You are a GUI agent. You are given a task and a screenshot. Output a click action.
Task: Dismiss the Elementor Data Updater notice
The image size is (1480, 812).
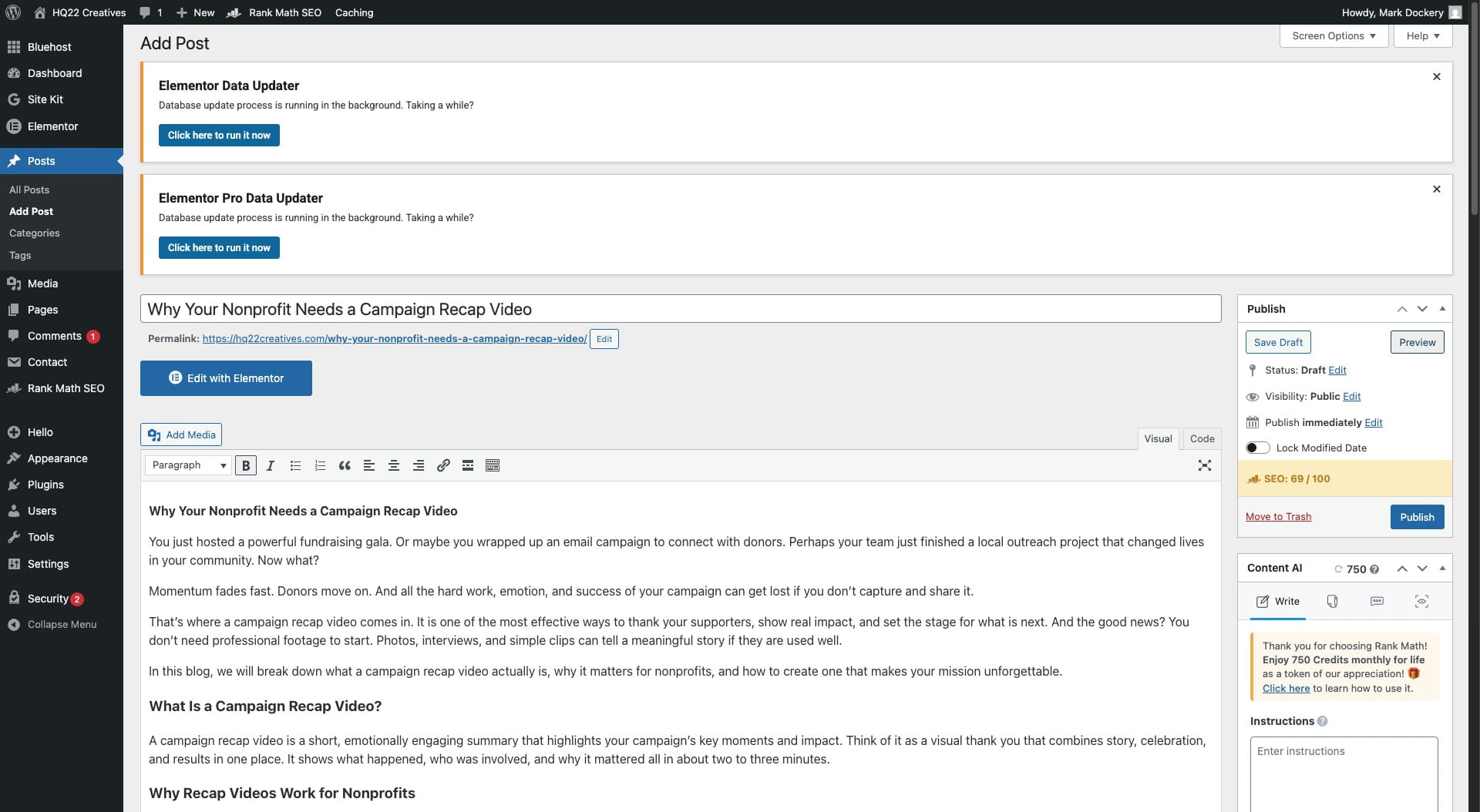[1437, 76]
